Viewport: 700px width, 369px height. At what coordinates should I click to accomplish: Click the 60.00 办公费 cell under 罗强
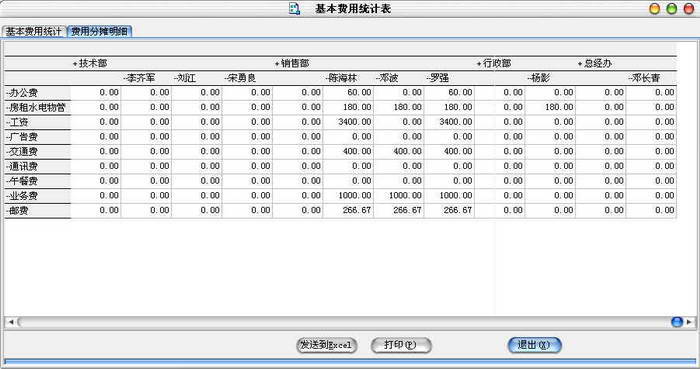(449, 92)
